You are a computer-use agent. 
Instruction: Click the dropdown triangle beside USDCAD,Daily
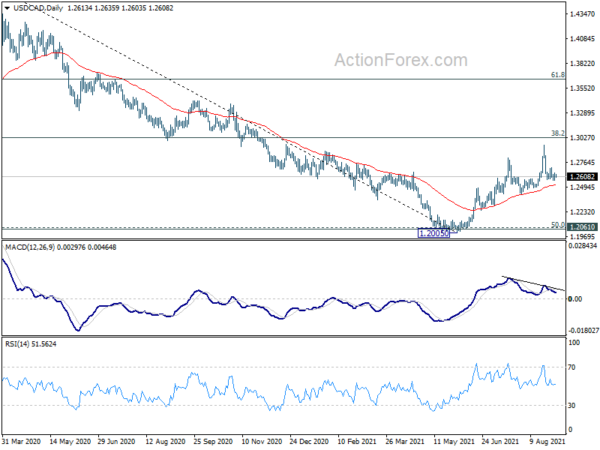[x=7, y=8]
